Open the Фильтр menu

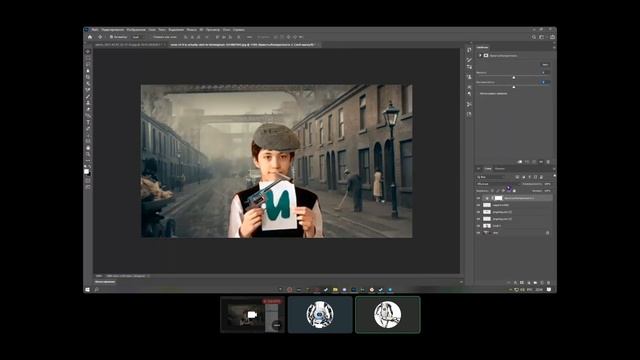[x=191, y=30]
